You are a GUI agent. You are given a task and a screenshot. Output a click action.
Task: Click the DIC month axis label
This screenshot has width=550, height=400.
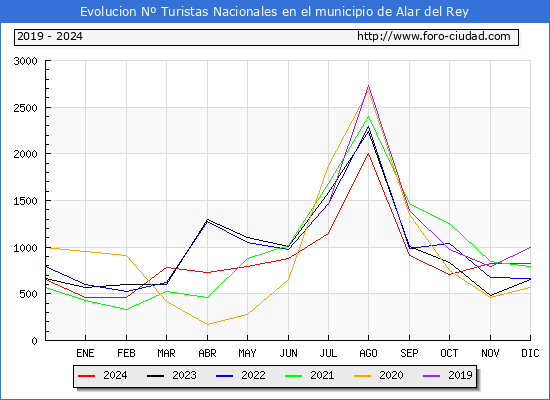(x=530, y=353)
